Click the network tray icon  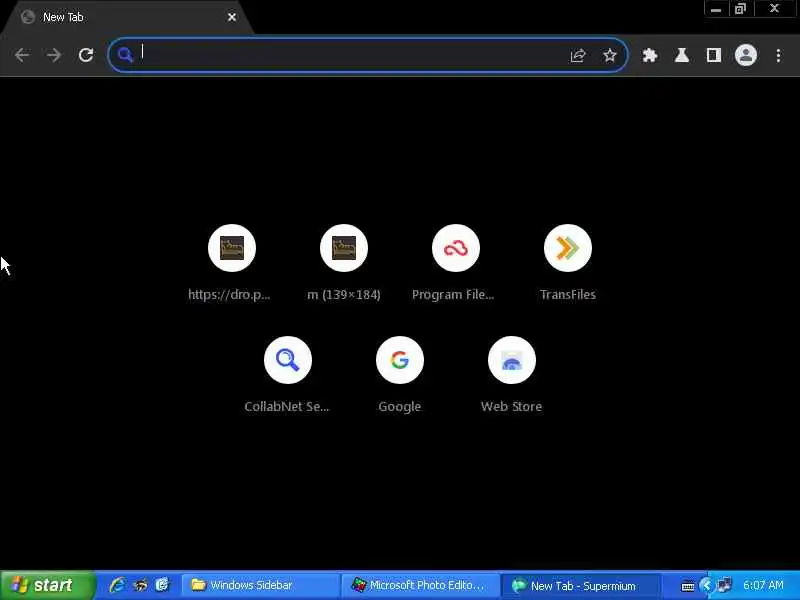(724, 585)
